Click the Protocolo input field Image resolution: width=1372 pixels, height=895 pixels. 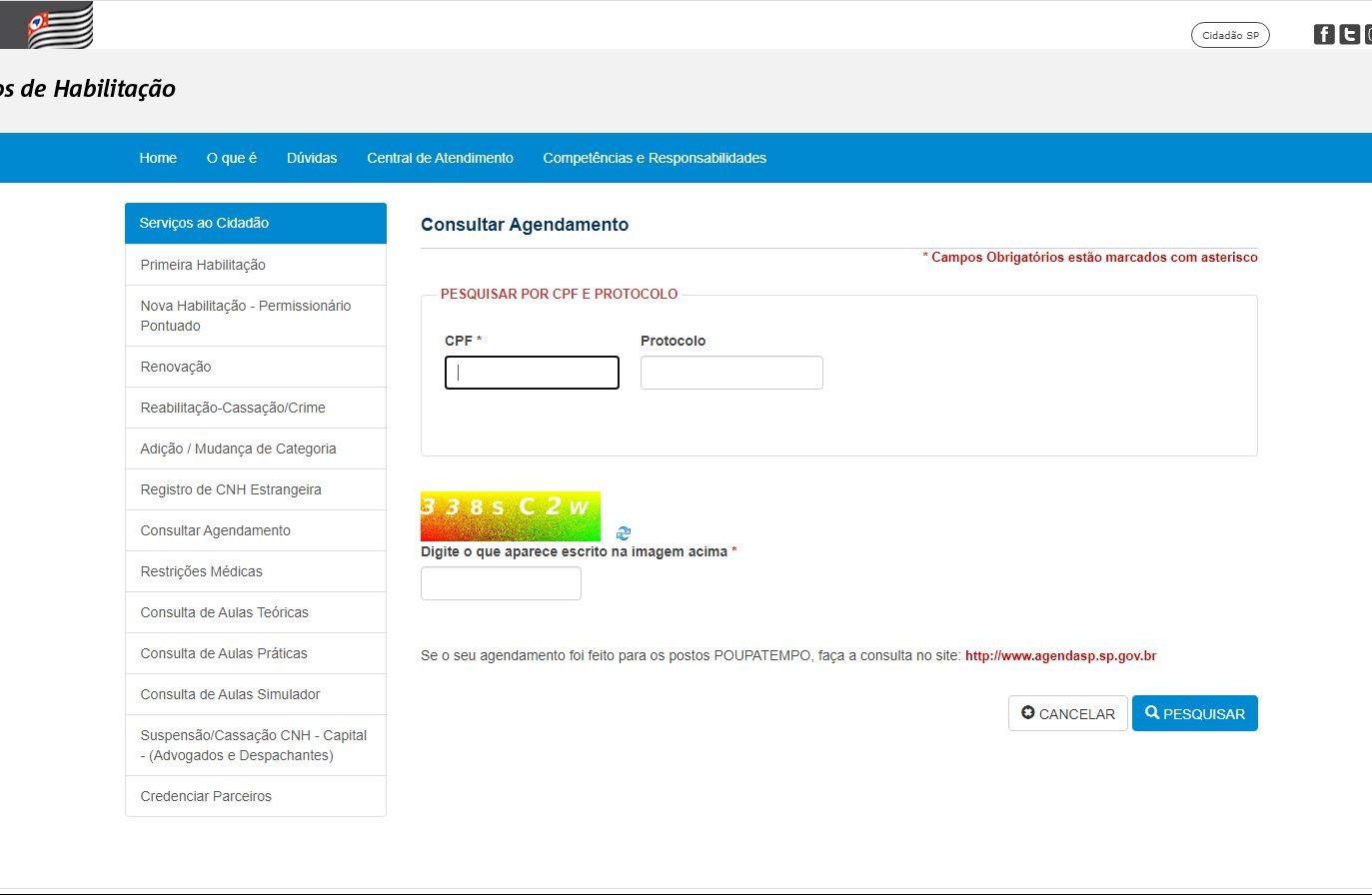[x=731, y=373]
